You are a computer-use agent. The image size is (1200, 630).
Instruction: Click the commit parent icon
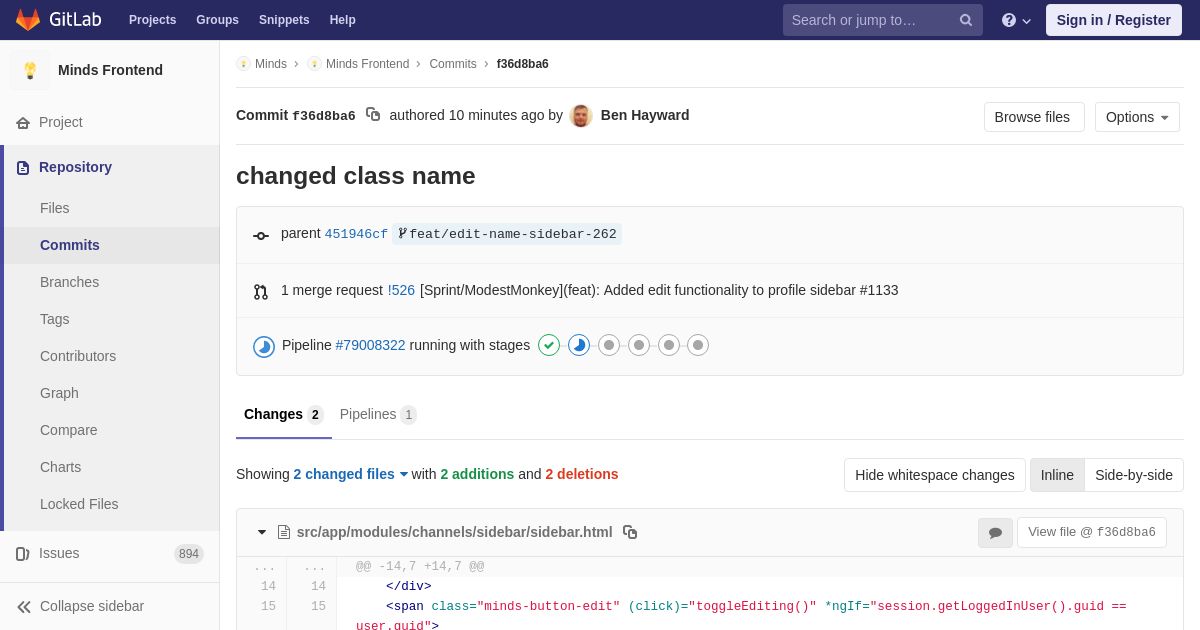click(261, 236)
